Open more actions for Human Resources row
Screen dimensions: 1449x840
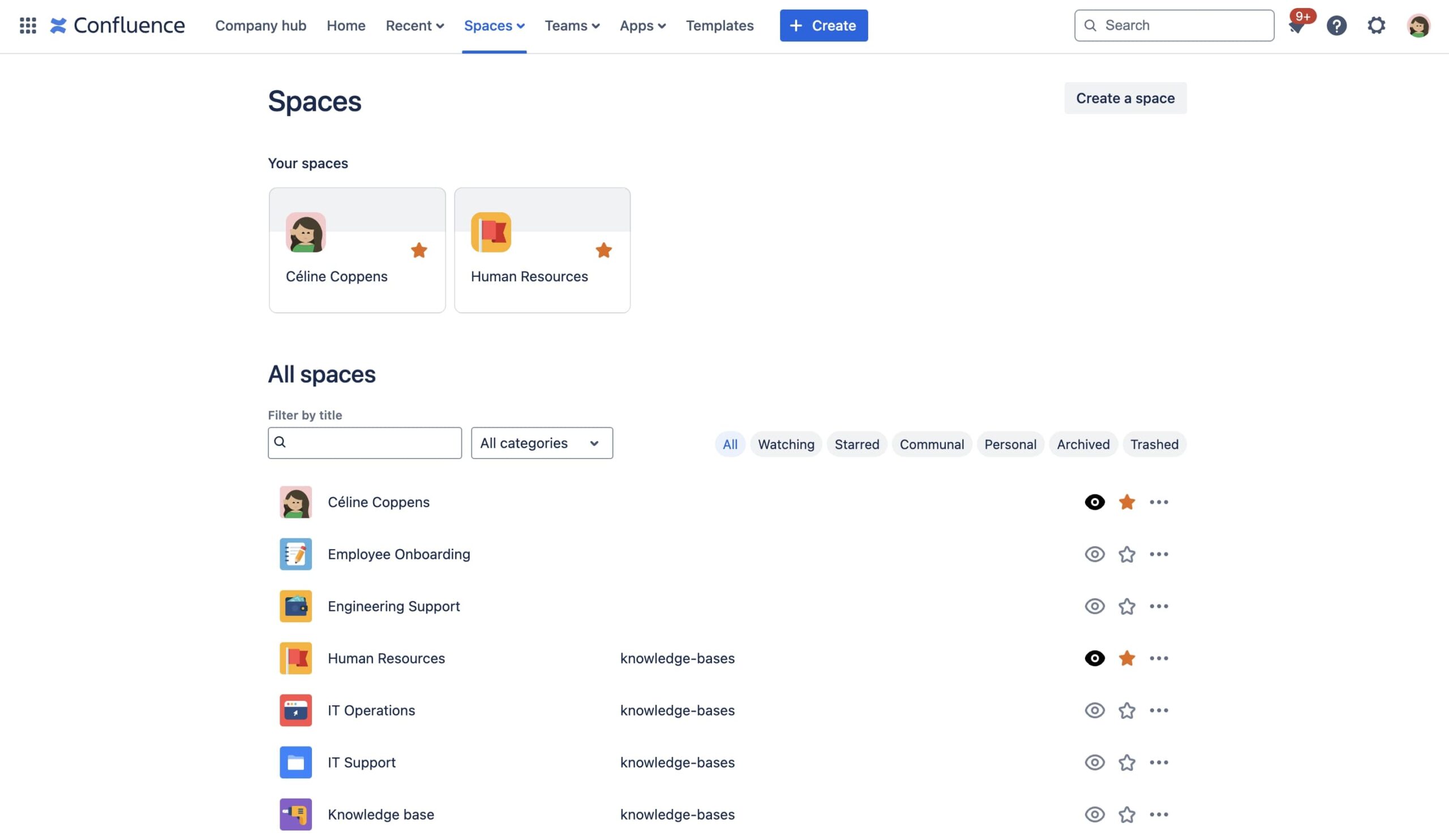1159,658
